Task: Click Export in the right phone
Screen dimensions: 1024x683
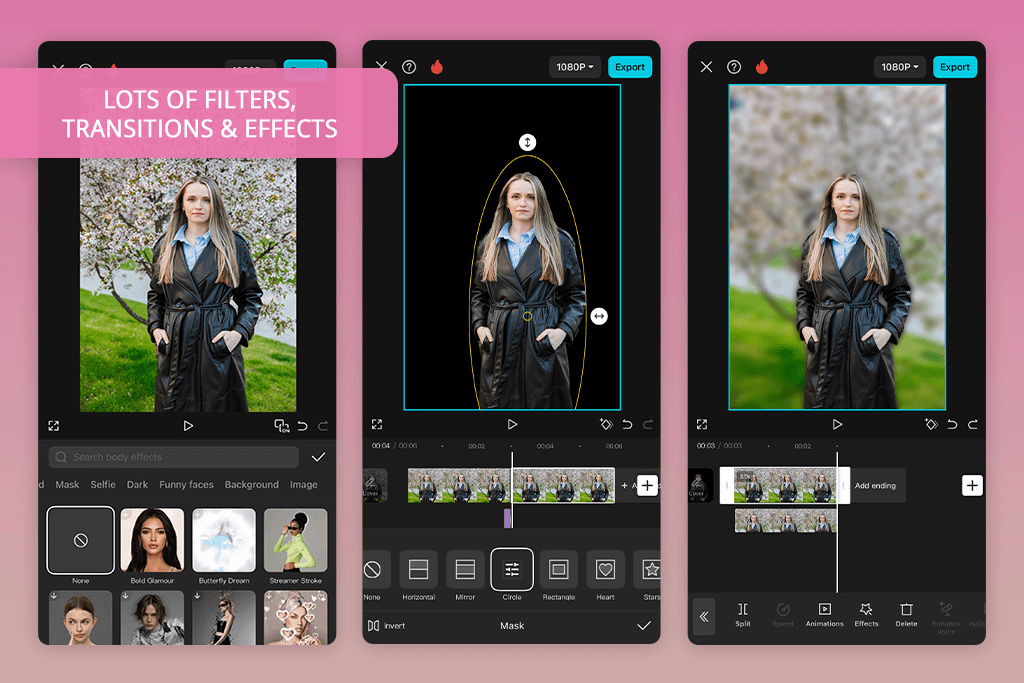Action: (x=955, y=67)
